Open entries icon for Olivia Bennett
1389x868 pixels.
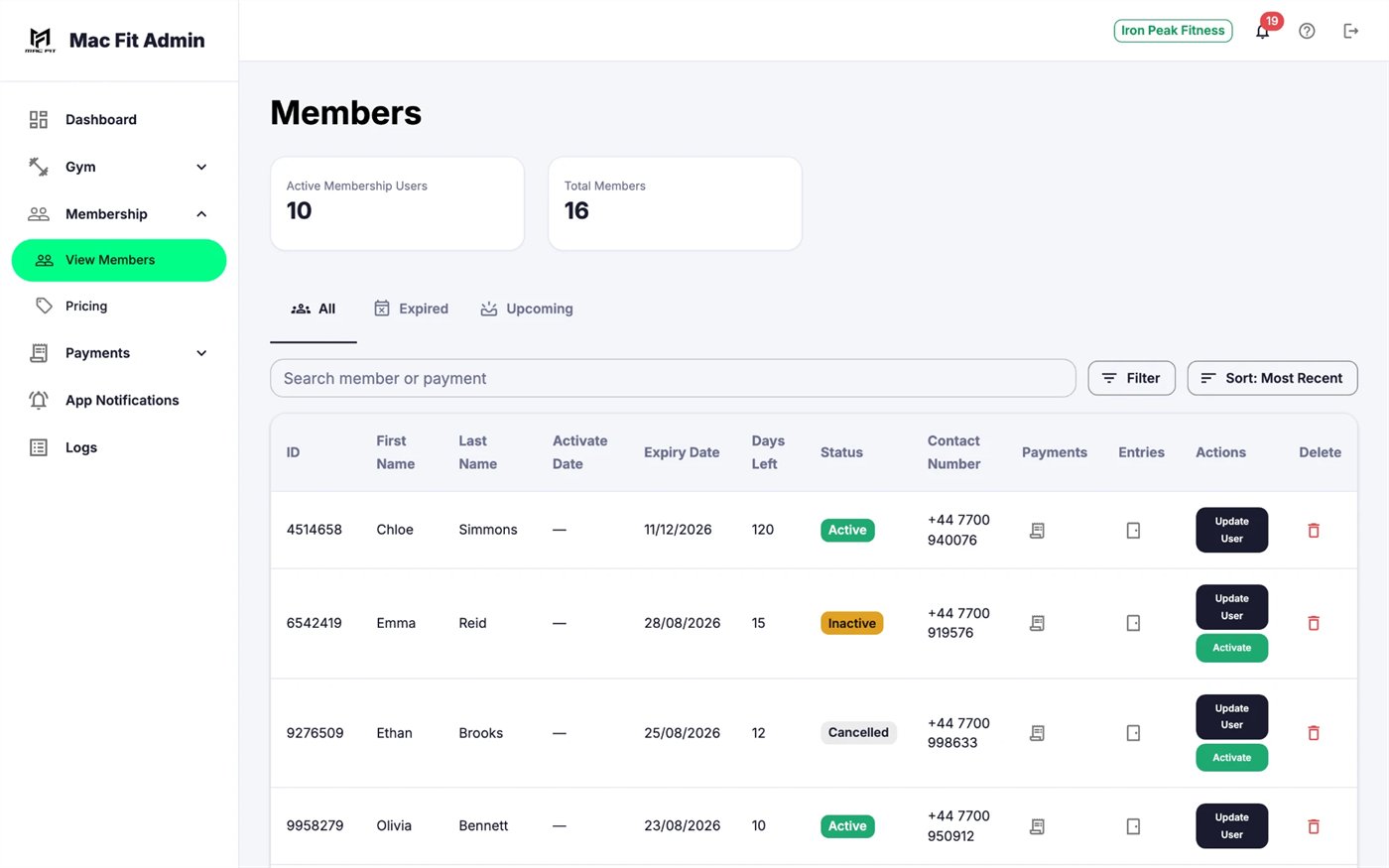[1133, 826]
